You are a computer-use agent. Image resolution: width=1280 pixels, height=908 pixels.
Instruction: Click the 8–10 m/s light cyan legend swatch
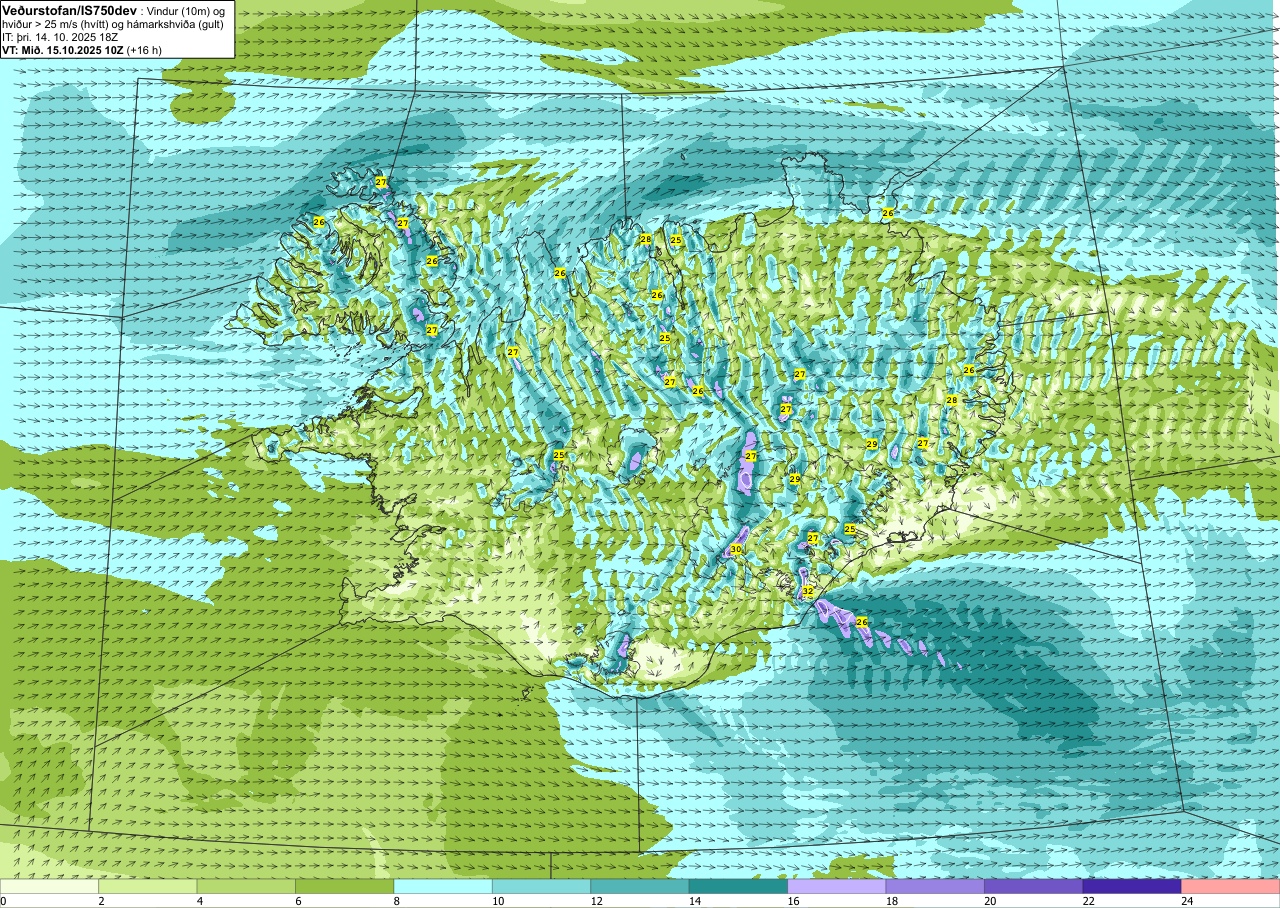[x=443, y=886]
